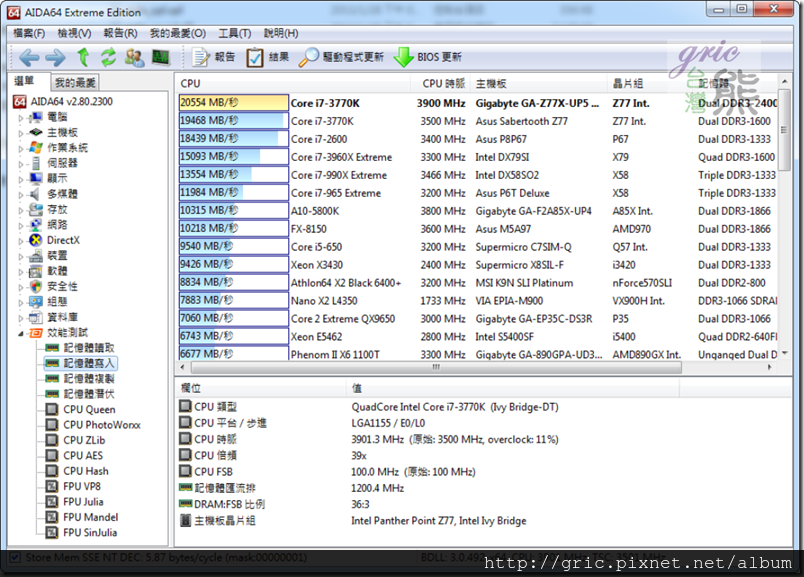Click the green Up arrow icon
The width and height of the screenshot is (804, 577).
coord(83,57)
